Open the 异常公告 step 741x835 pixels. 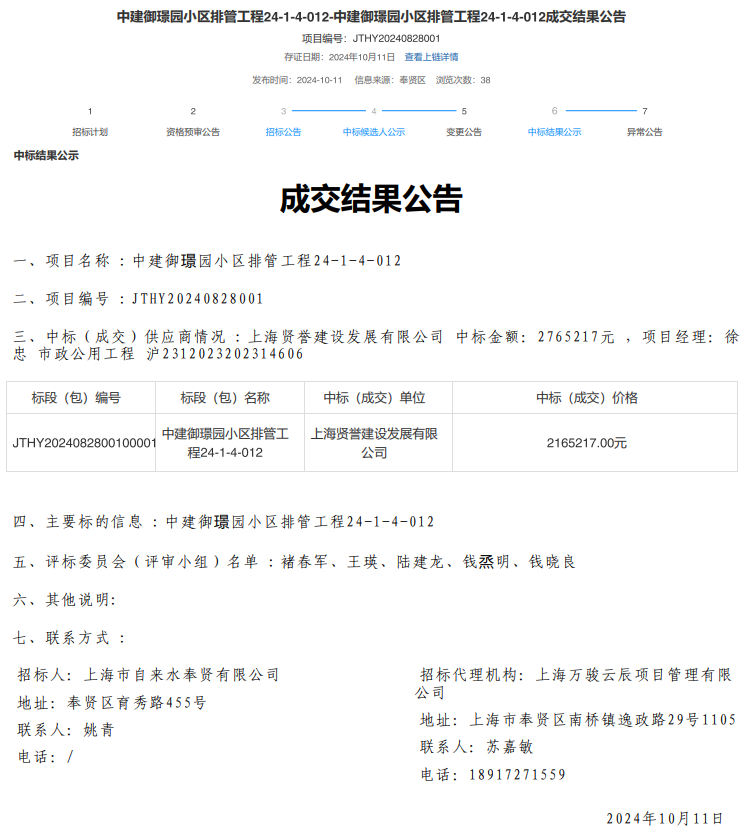point(645,132)
